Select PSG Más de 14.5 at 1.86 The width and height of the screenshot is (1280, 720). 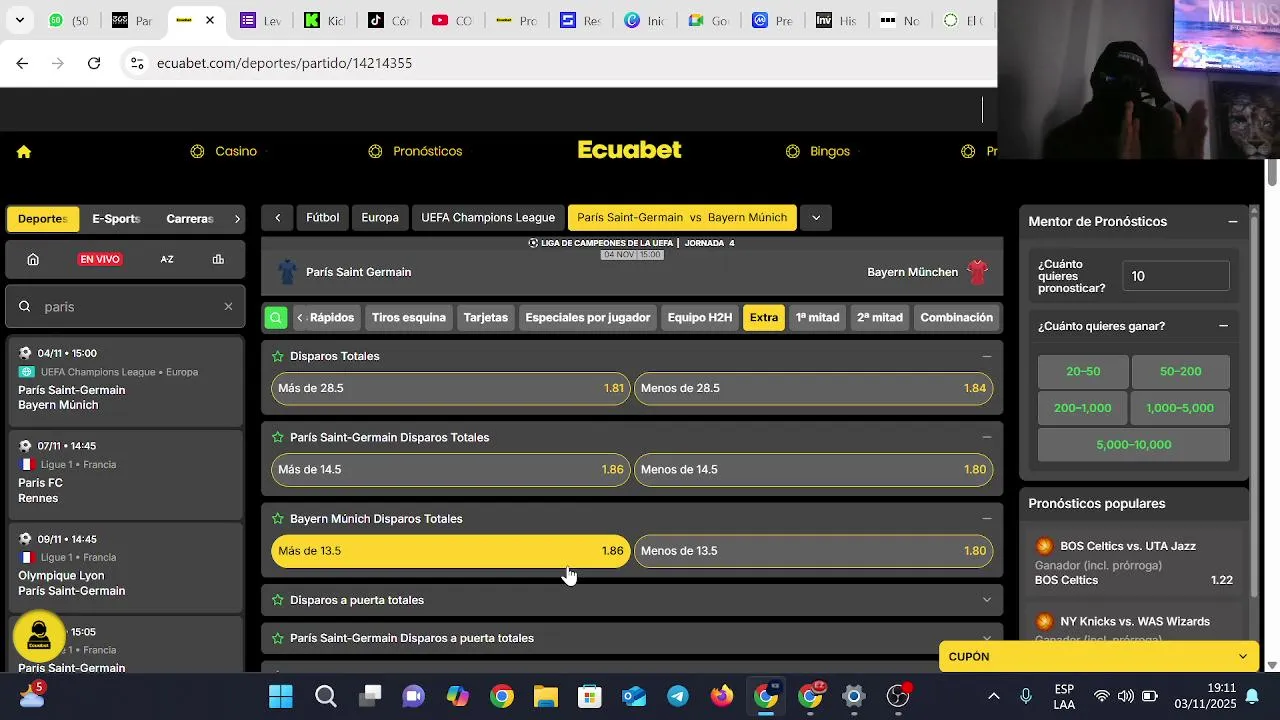click(451, 469)
